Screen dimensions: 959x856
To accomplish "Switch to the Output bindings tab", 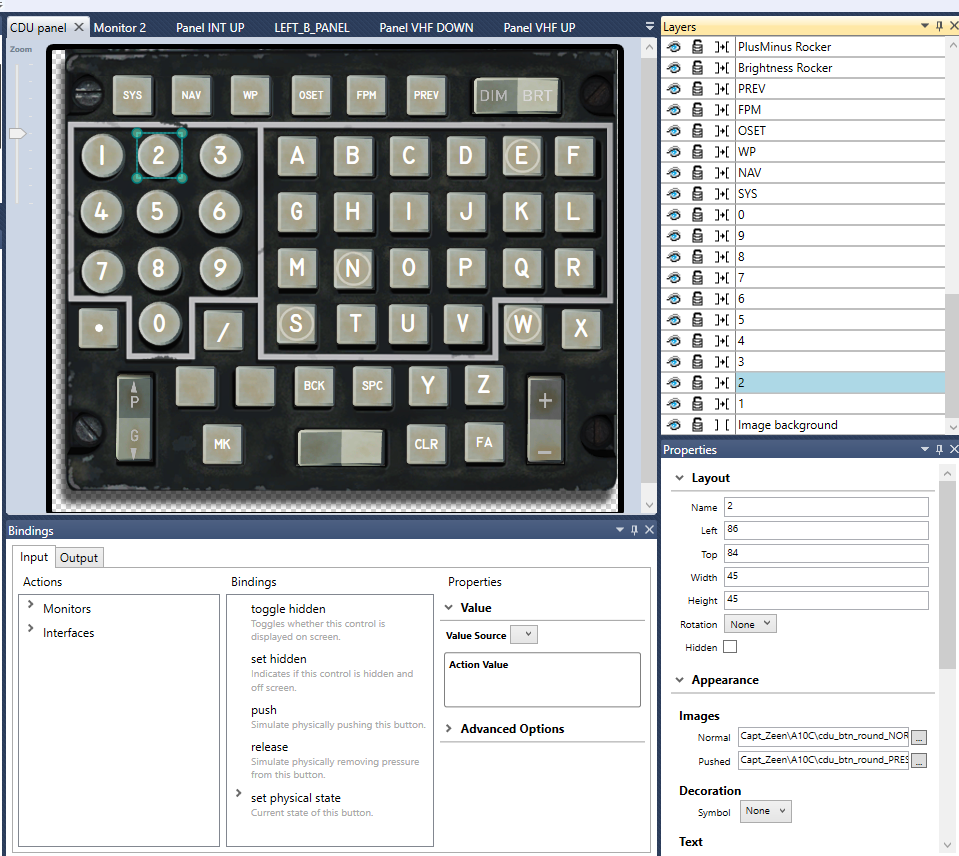I will pos(79,558).
